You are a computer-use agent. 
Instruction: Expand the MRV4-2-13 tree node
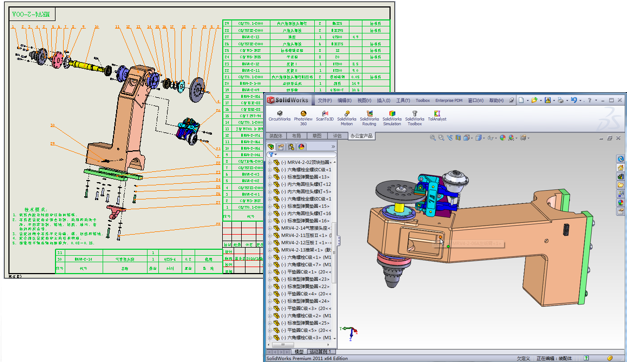coord(270,250)
